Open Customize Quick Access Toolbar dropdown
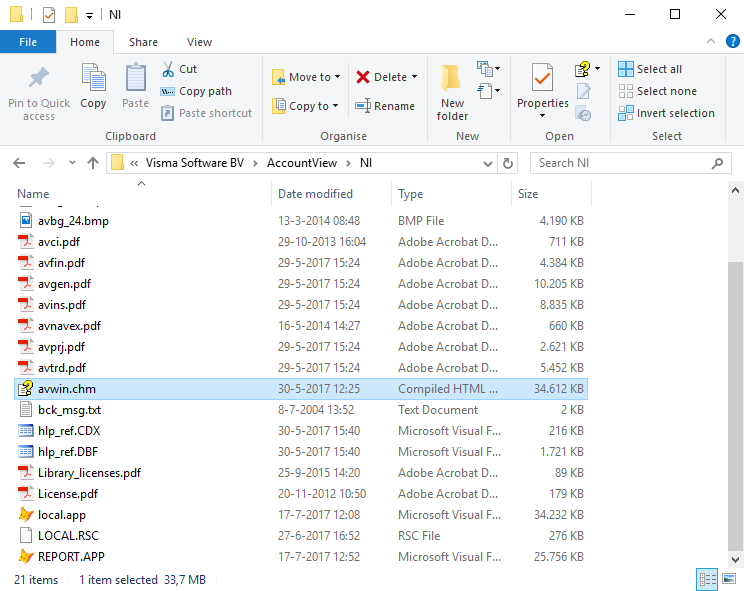 (89, 16)
